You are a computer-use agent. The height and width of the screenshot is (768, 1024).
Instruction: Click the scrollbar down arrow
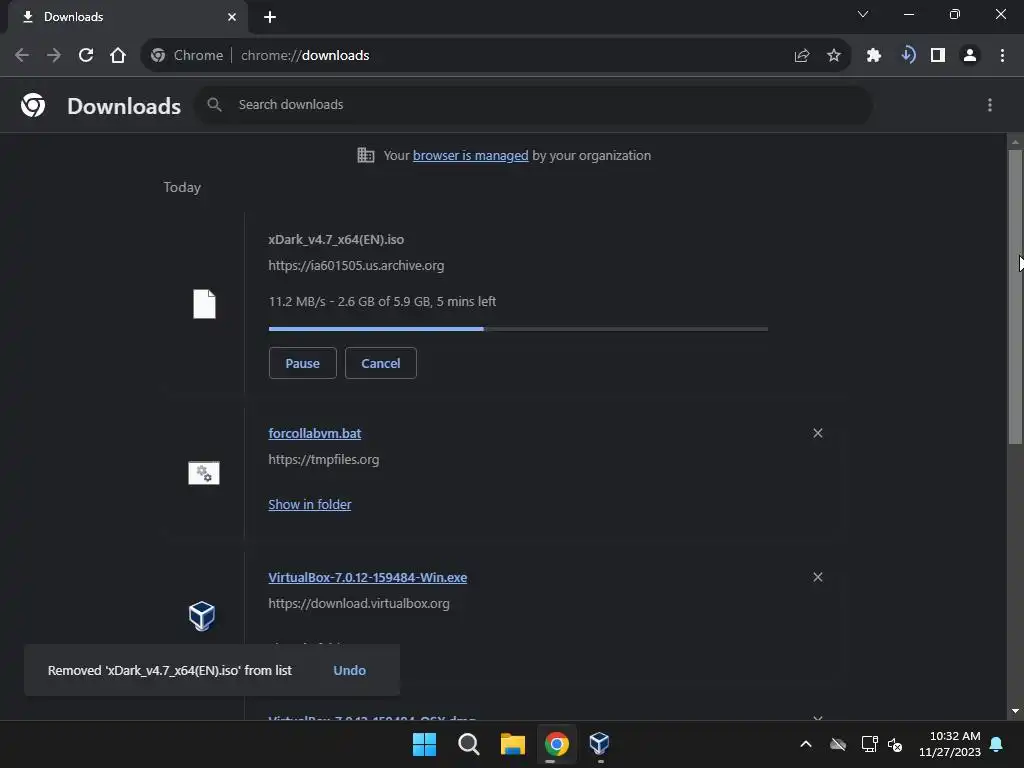pos(1015,711)
